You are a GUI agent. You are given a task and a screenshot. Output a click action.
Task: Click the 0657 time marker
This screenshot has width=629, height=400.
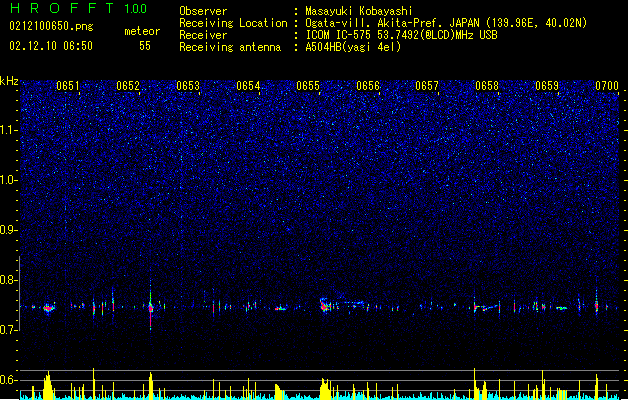pyautogui.click(x=427, y=86)
